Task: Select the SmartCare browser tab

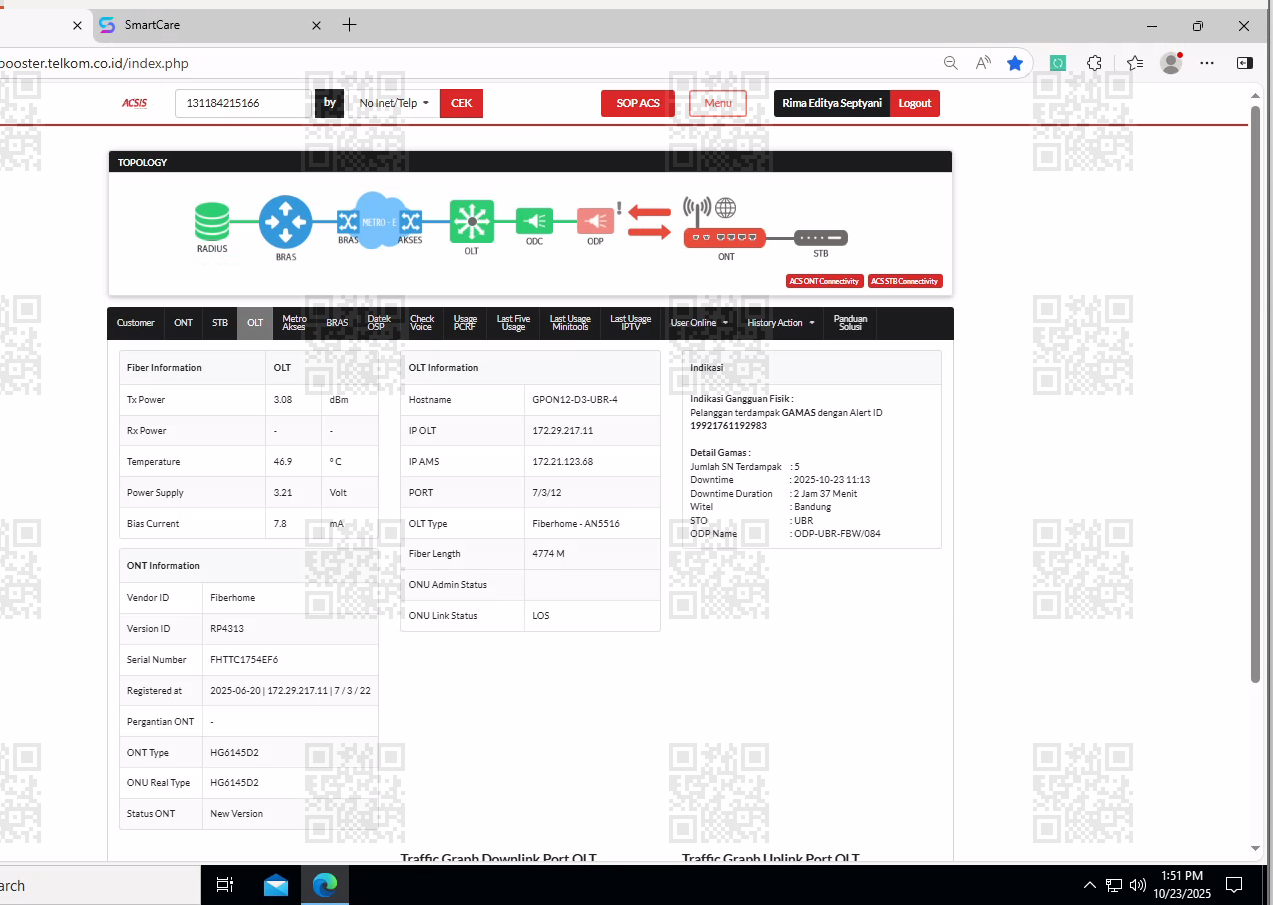Action: coord(210,25)
